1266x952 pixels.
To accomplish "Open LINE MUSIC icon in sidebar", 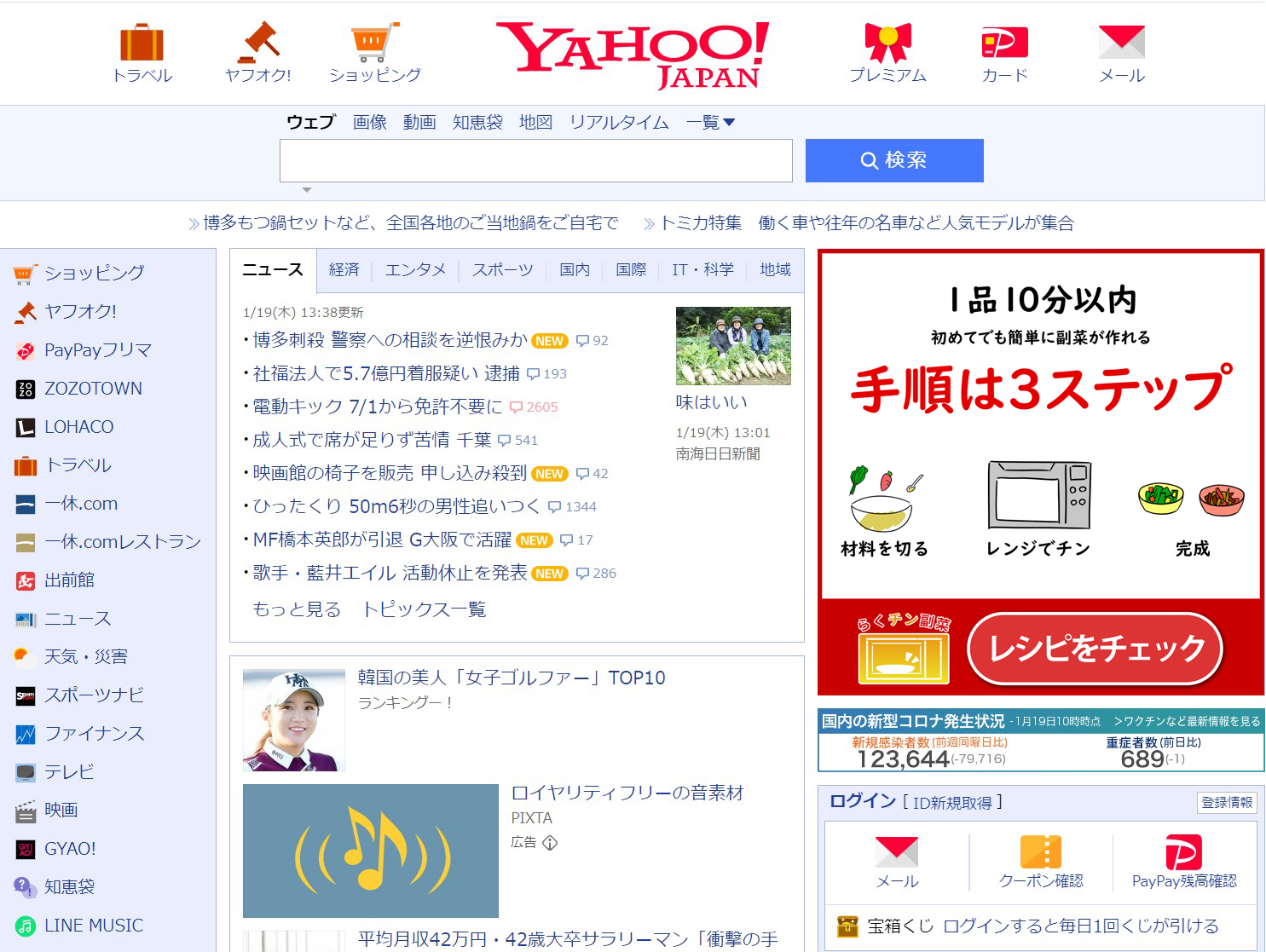I will (x=26, y=926).
